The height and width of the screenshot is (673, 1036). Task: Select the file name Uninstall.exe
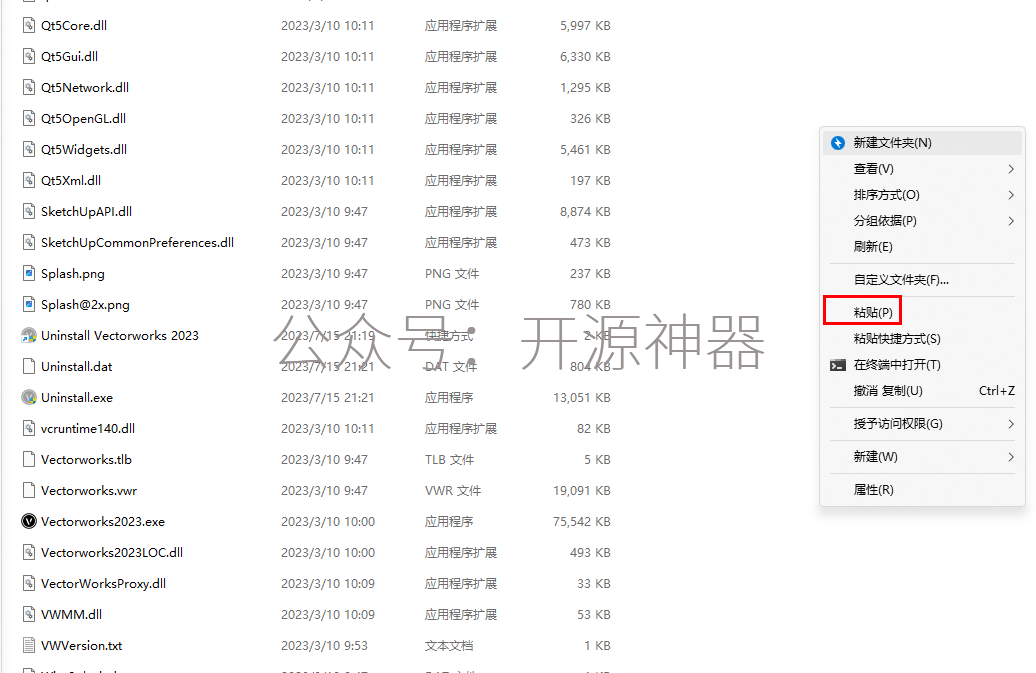tap(77, 398)
